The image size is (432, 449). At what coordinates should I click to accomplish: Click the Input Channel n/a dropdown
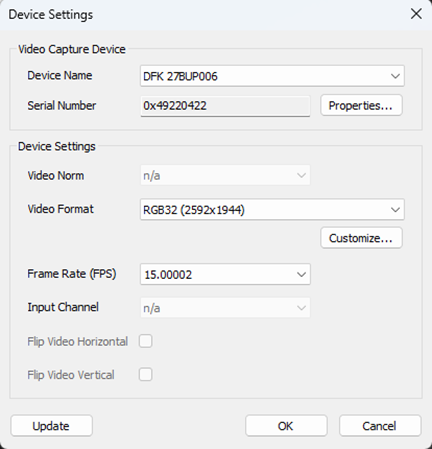pos(225,308)
